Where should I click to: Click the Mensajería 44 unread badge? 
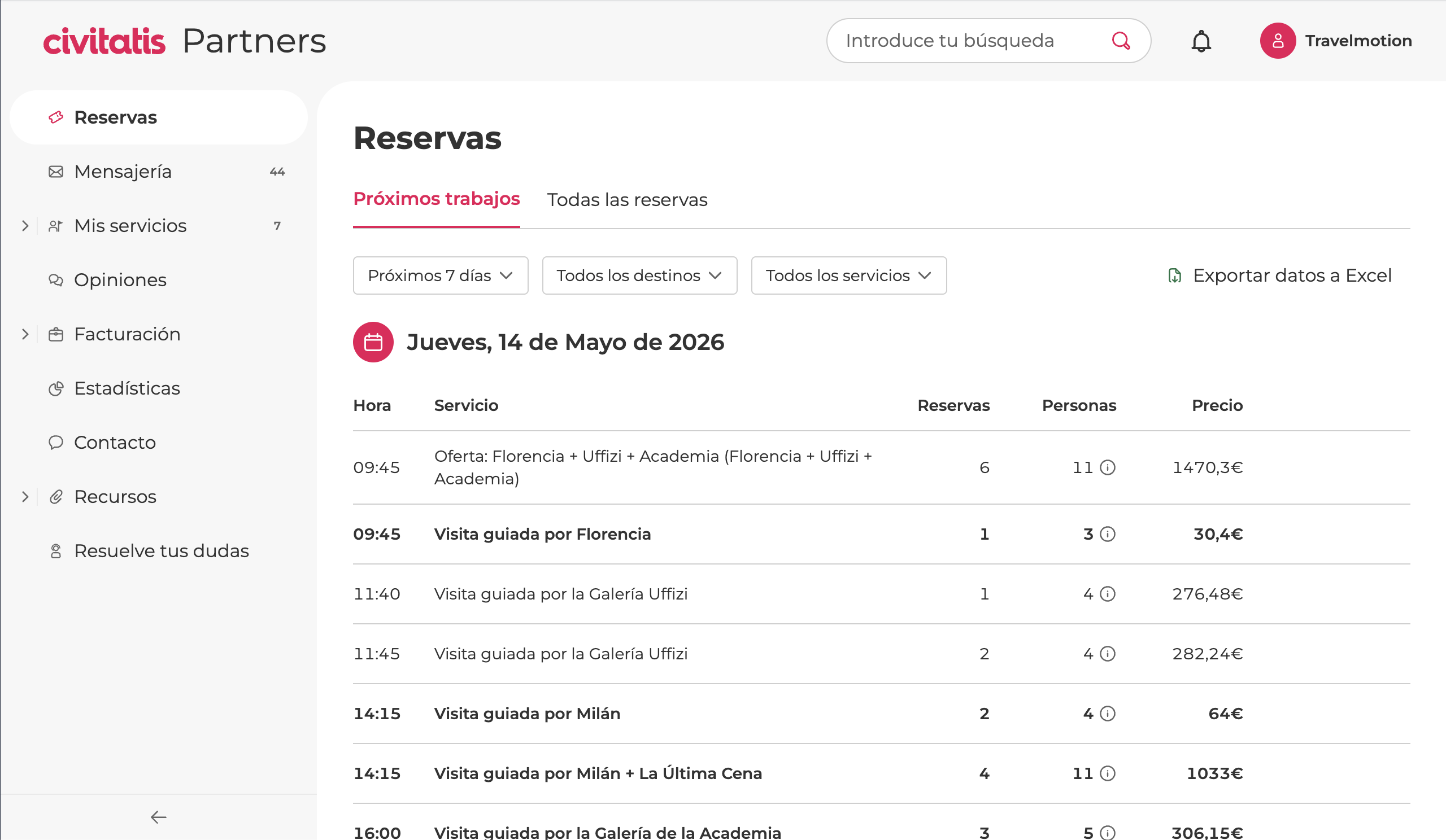pos(277,172)
